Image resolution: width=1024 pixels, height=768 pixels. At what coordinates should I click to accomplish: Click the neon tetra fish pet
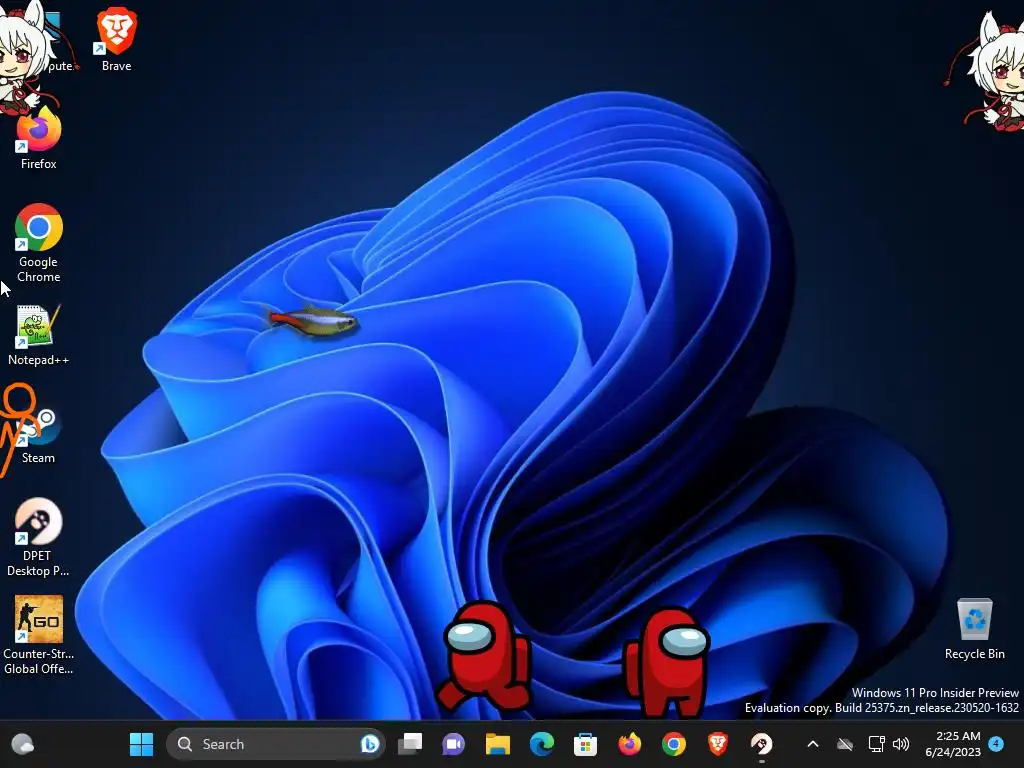click(313, 321)
